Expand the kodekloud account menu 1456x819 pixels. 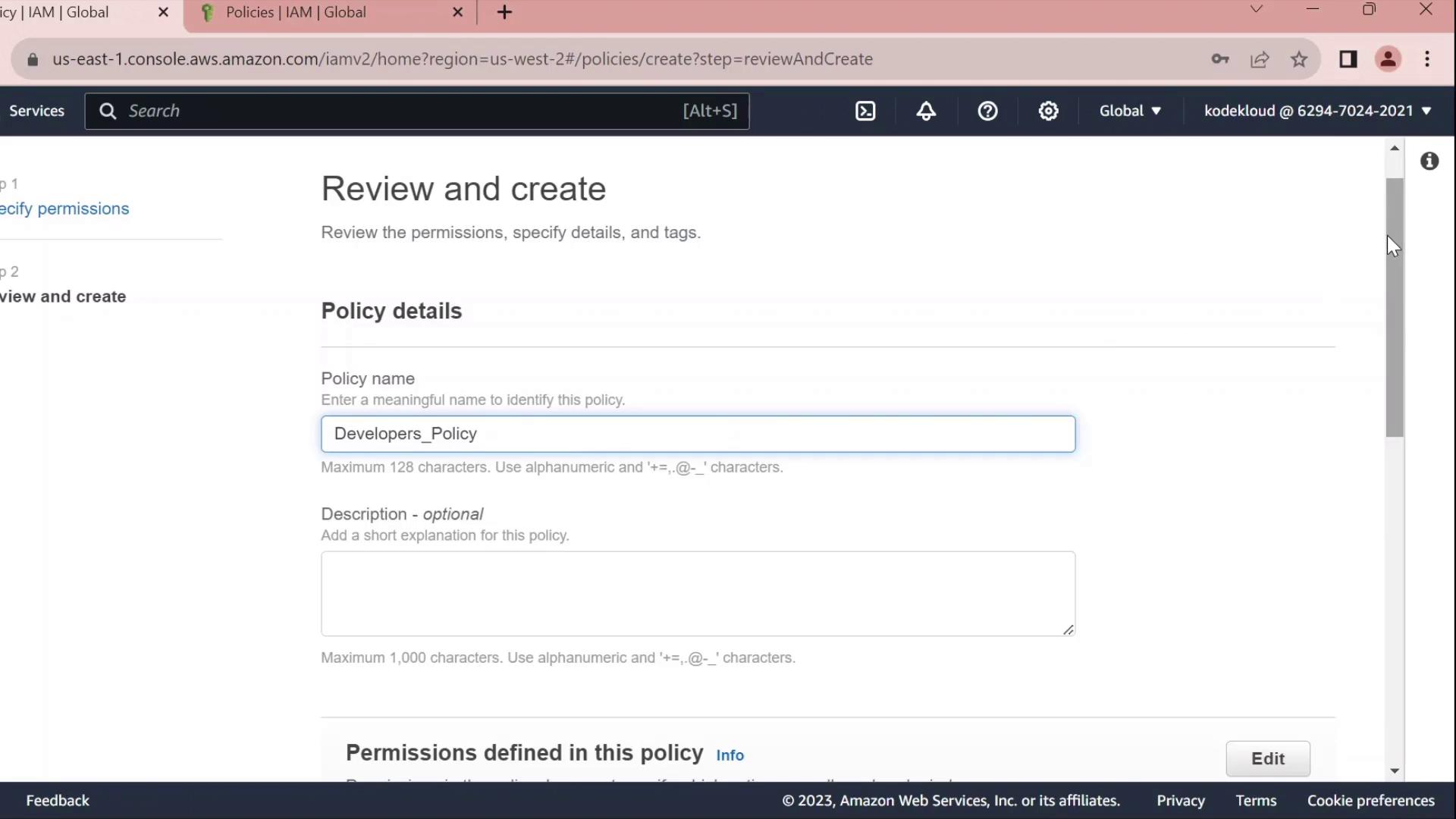tap(1317, 111)
